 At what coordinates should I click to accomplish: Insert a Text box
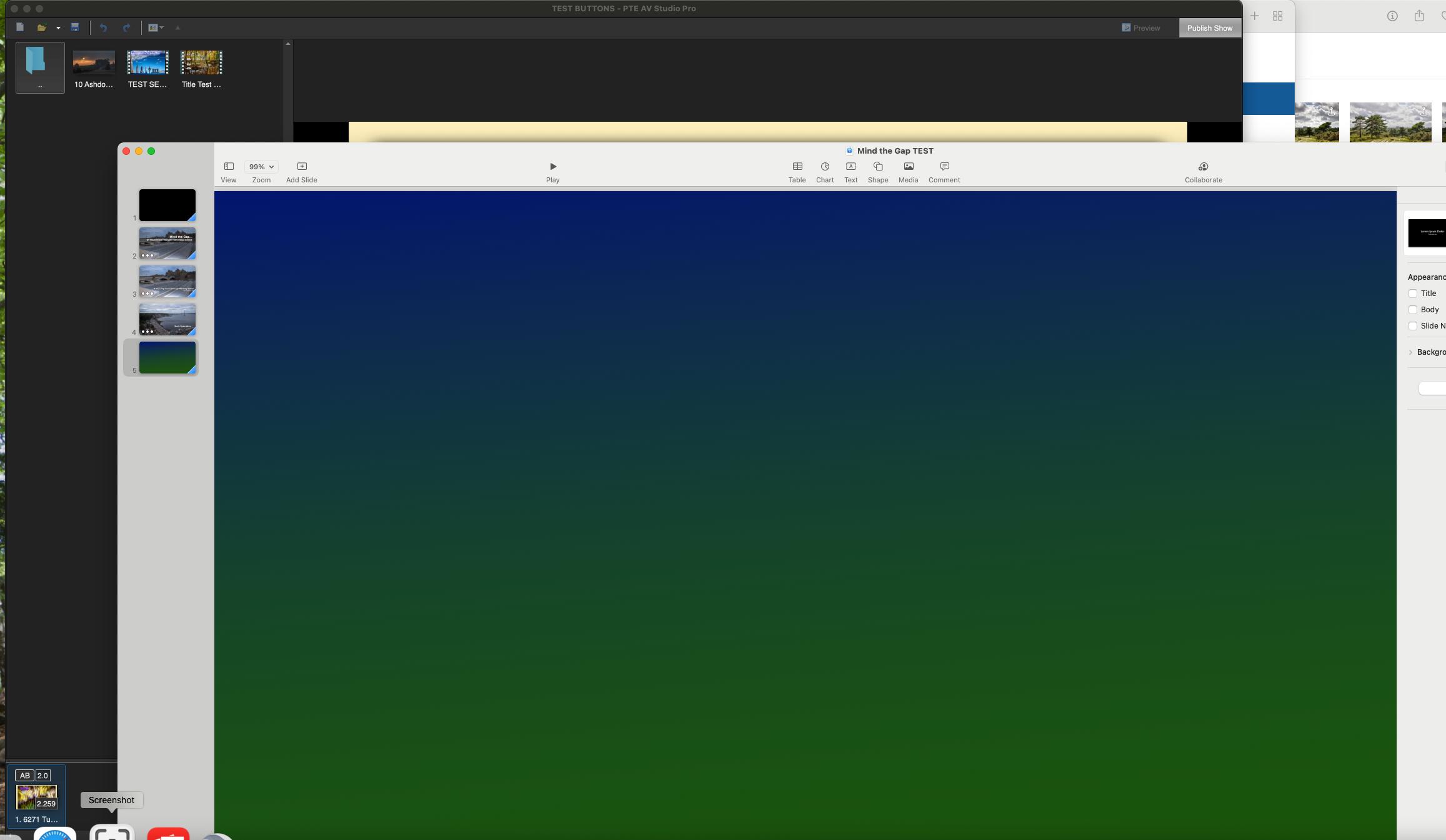pyautogui.click(x=850, y=167)
